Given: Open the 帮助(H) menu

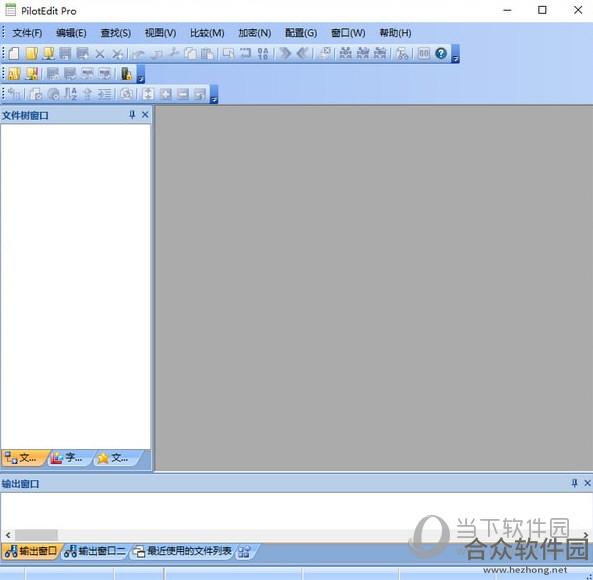Looking at the screenshot, I should click(x=395, y=33).
